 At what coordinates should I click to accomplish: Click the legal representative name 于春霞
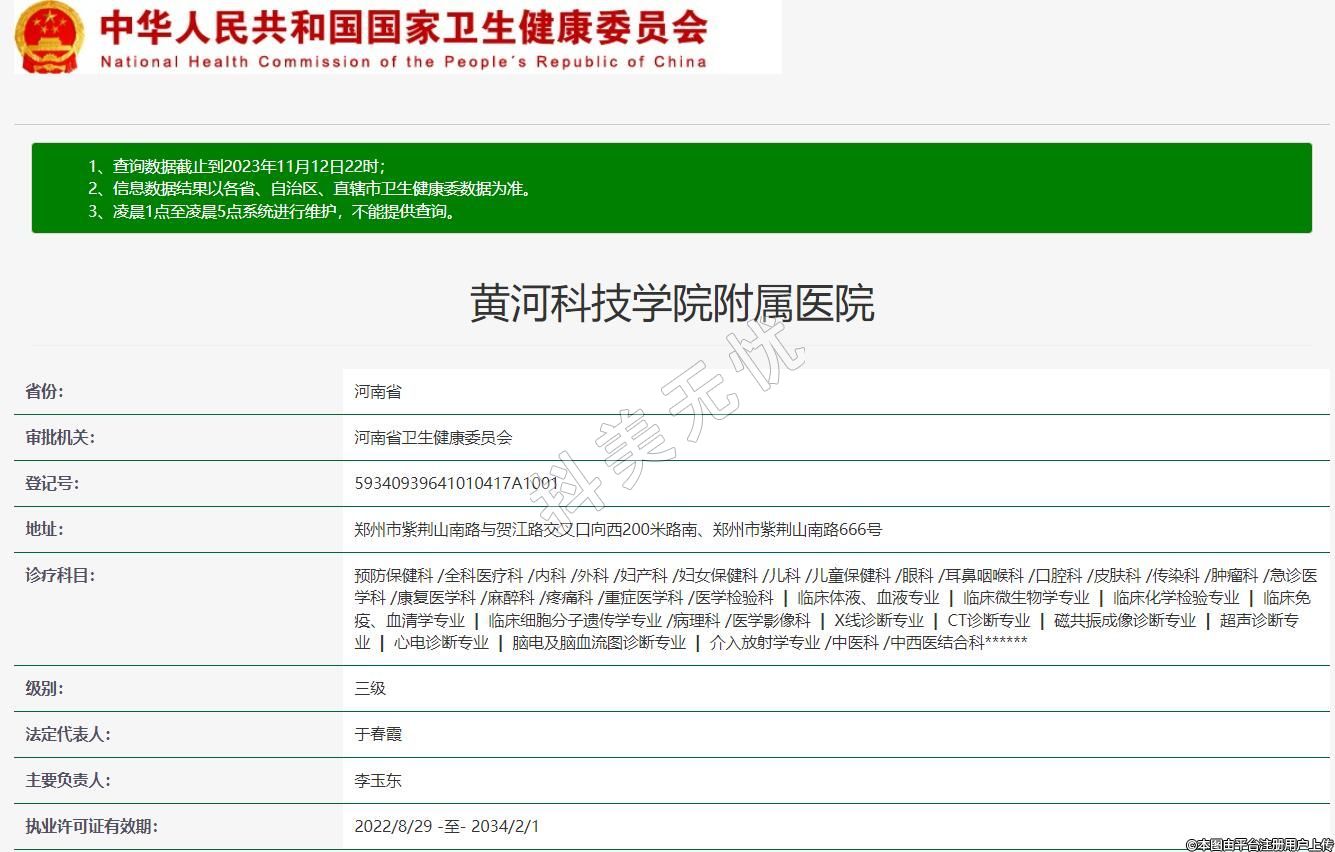378,734
